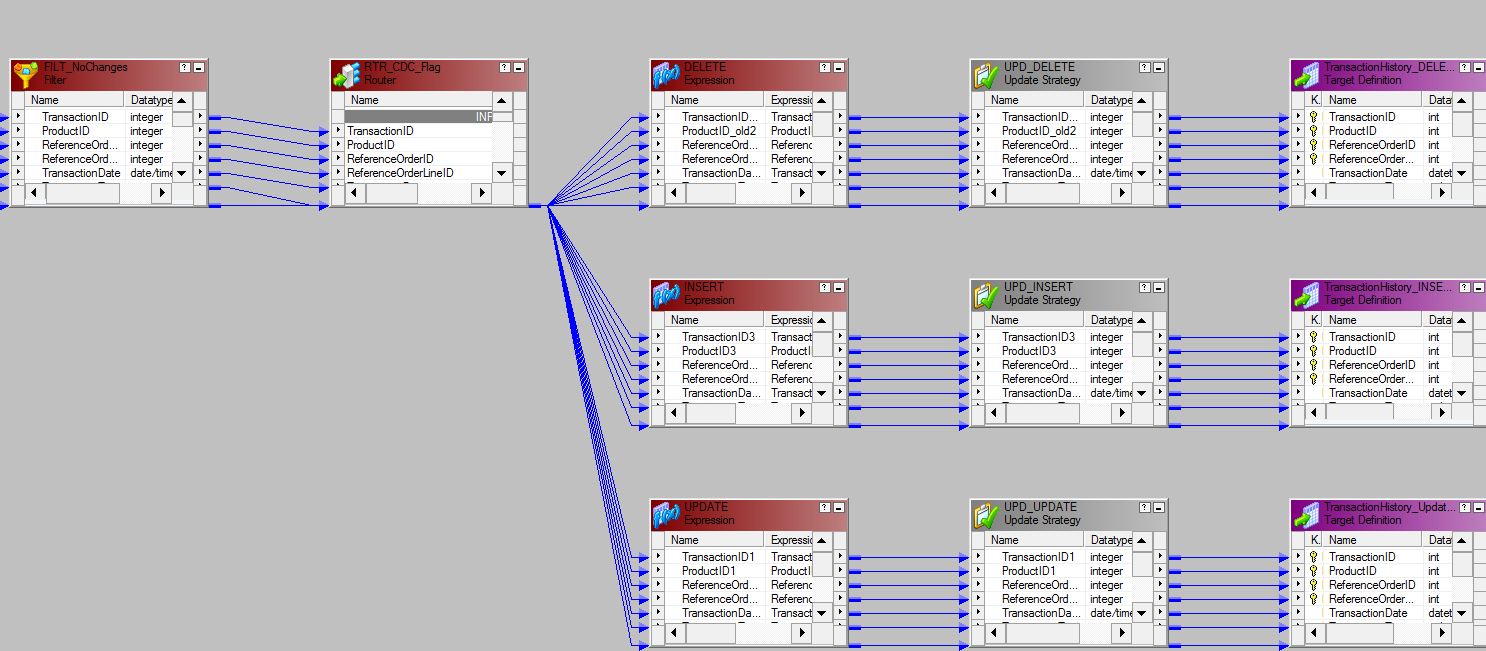Select the DELETE expression transformation icon
1486x651 pixels.
point(666,75)
